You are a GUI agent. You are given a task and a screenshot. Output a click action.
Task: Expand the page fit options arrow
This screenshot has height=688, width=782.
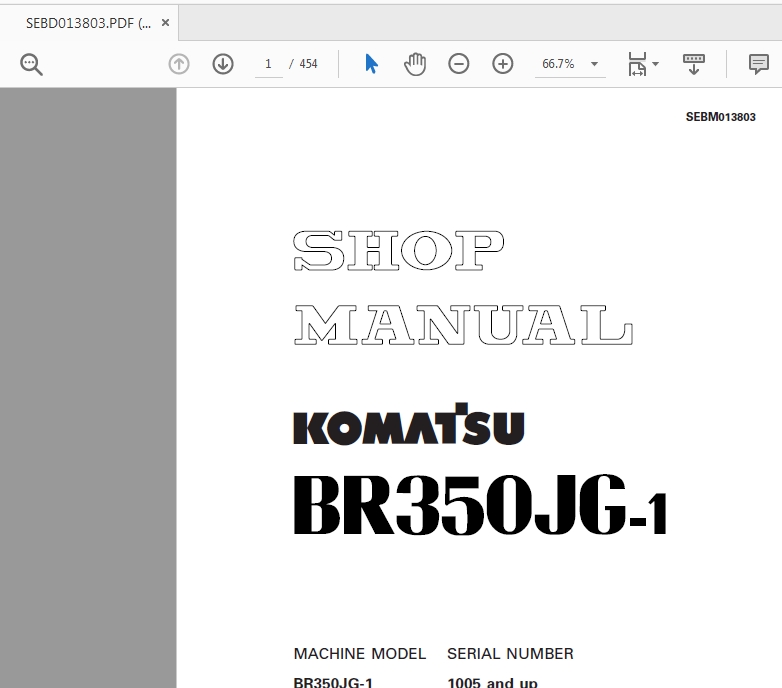pyautogui.click(x=655, y=64)
